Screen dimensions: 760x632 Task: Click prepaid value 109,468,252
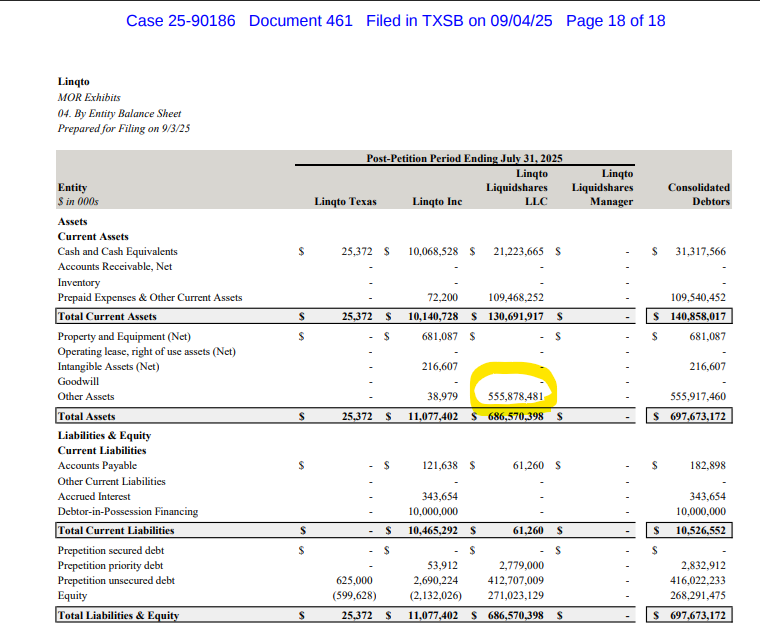516,298
